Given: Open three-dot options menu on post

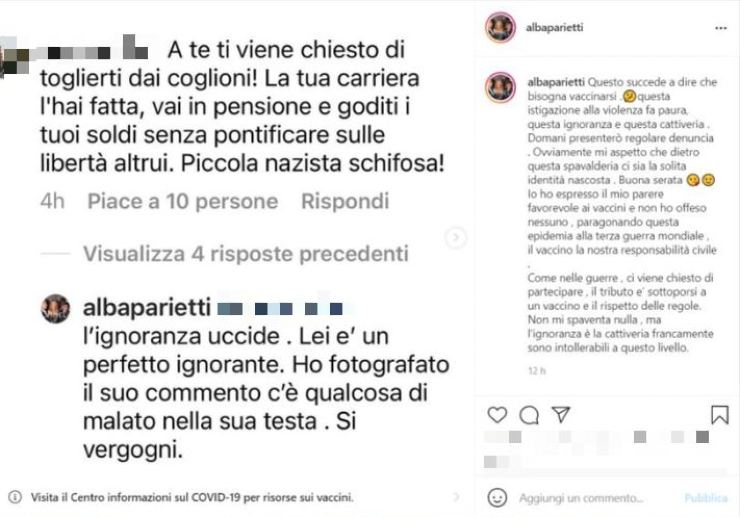Looking at the screenshot, I should coord(721,28).
